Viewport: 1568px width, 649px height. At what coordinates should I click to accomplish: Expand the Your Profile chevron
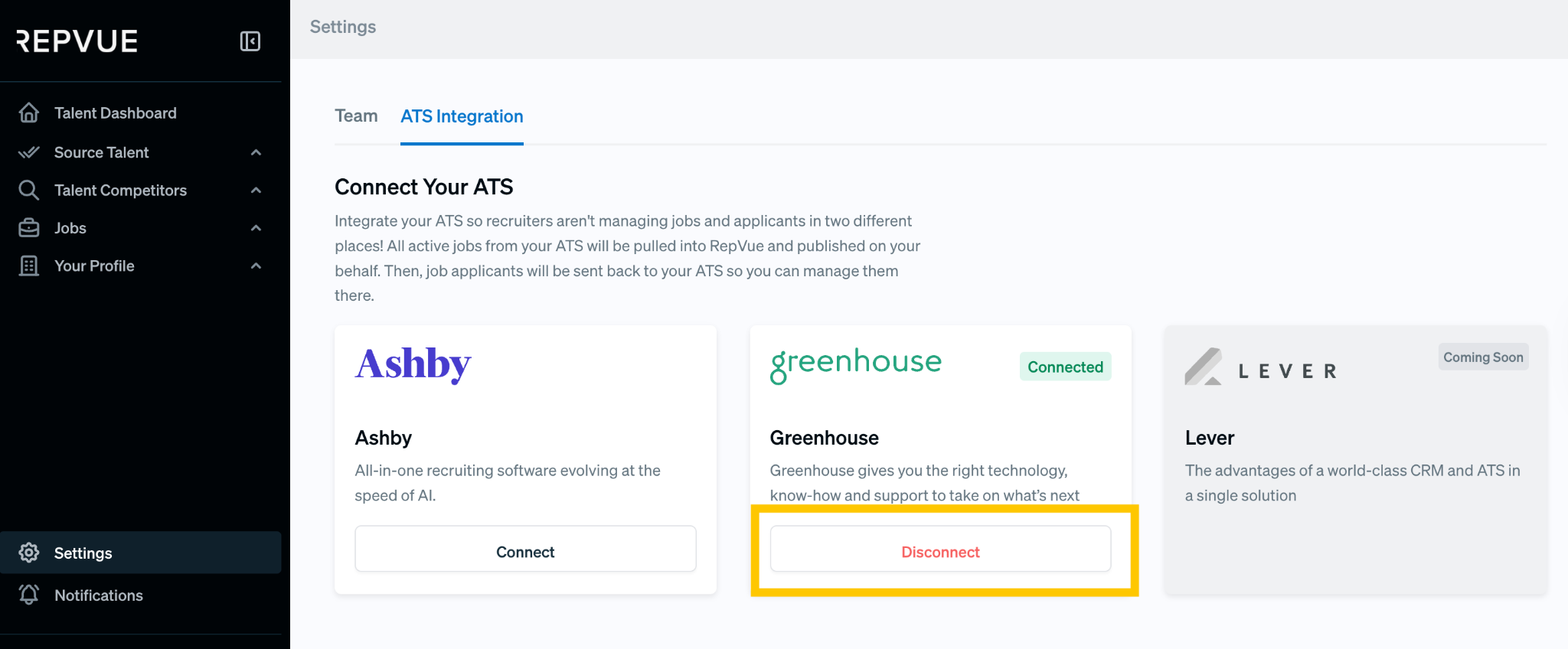pyautogui.click(x=256, y=266)
